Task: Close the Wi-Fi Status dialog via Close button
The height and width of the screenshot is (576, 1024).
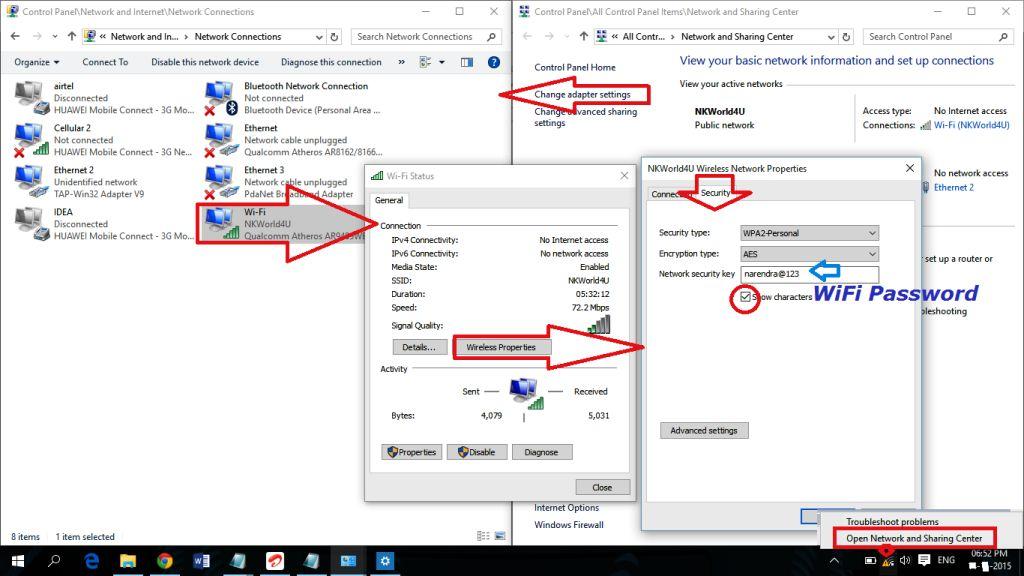Action: [x=602, y=487]
